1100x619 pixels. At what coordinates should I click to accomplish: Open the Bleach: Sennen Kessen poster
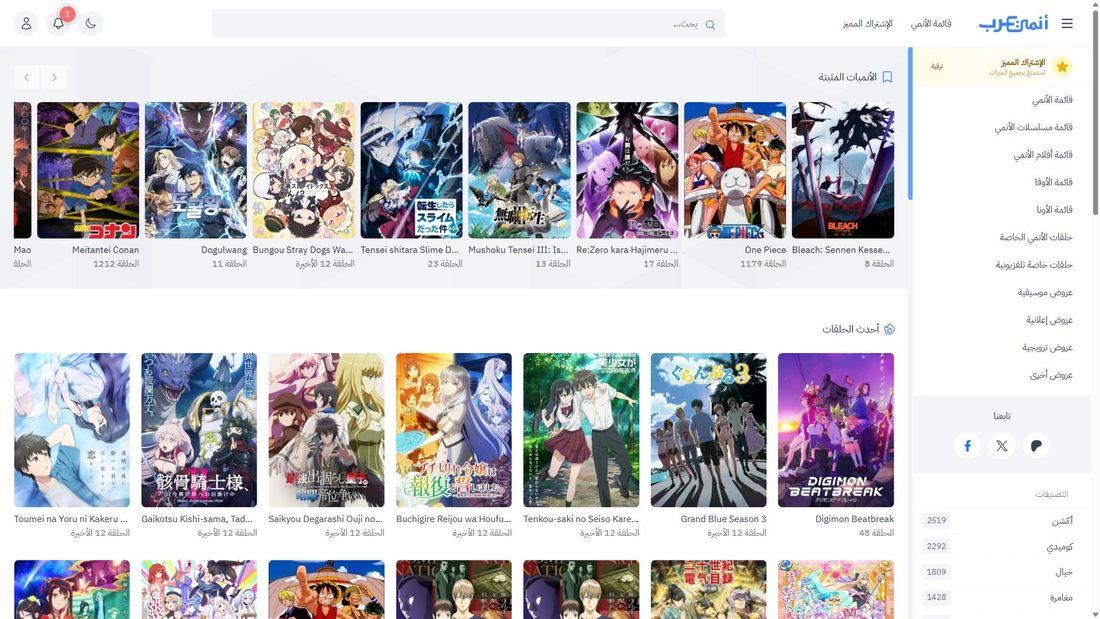(843, 171)
